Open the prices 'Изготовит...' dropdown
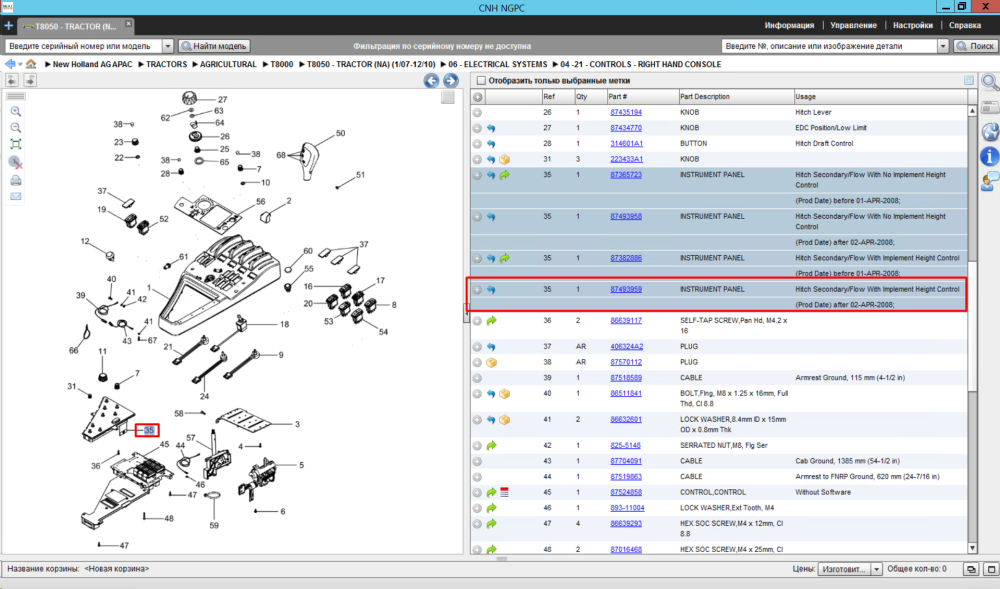This screenshot has height=589, width=1000. pos(876,569)
